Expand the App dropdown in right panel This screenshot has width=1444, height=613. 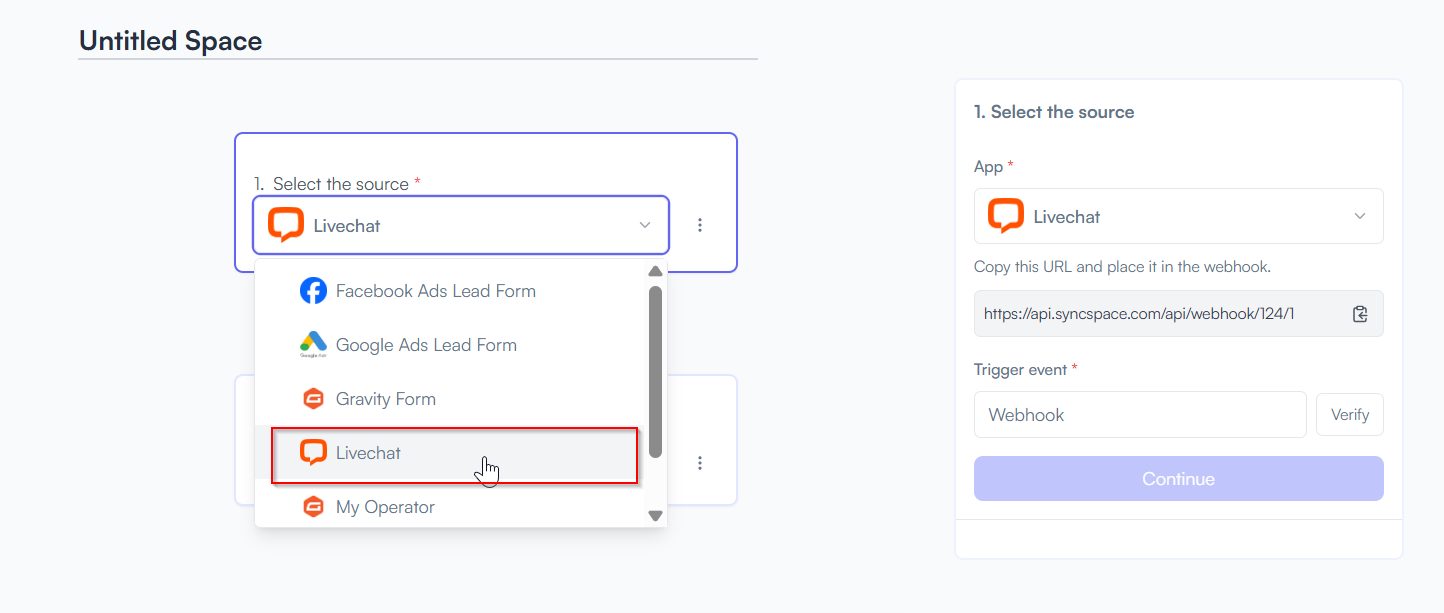(1359, 216)
